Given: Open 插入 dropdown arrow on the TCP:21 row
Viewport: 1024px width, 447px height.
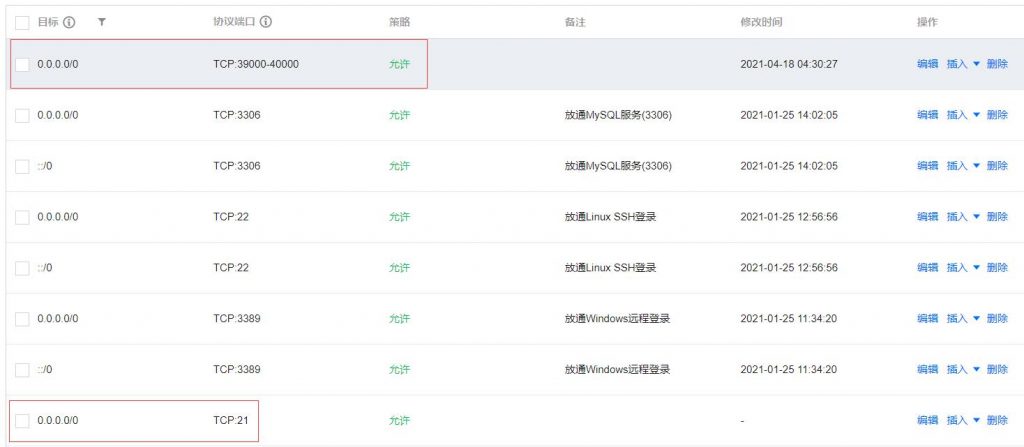Looking at the screenshot, I should pyautogui.click(x=977, y=421).
